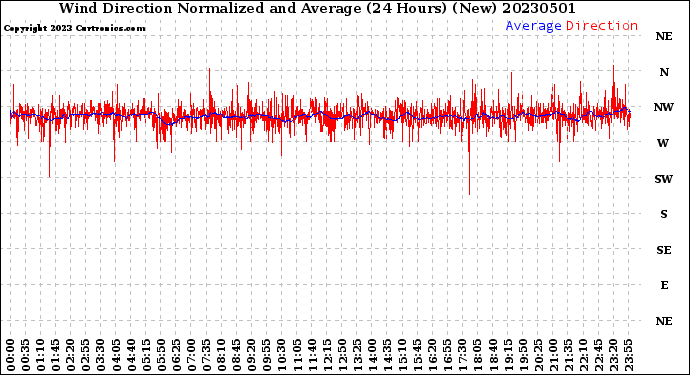Click the 22:10 time axis label
690x375 pixels.
[x=583, y=355]
